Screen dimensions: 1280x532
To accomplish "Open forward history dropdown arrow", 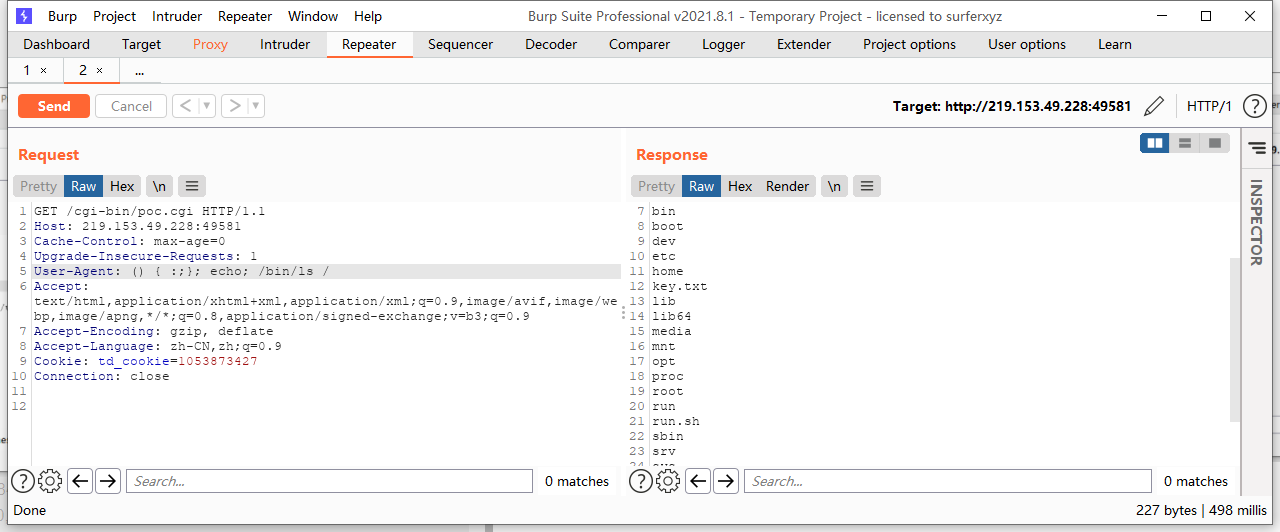I will pyautogui.click(x=256, y=106).
